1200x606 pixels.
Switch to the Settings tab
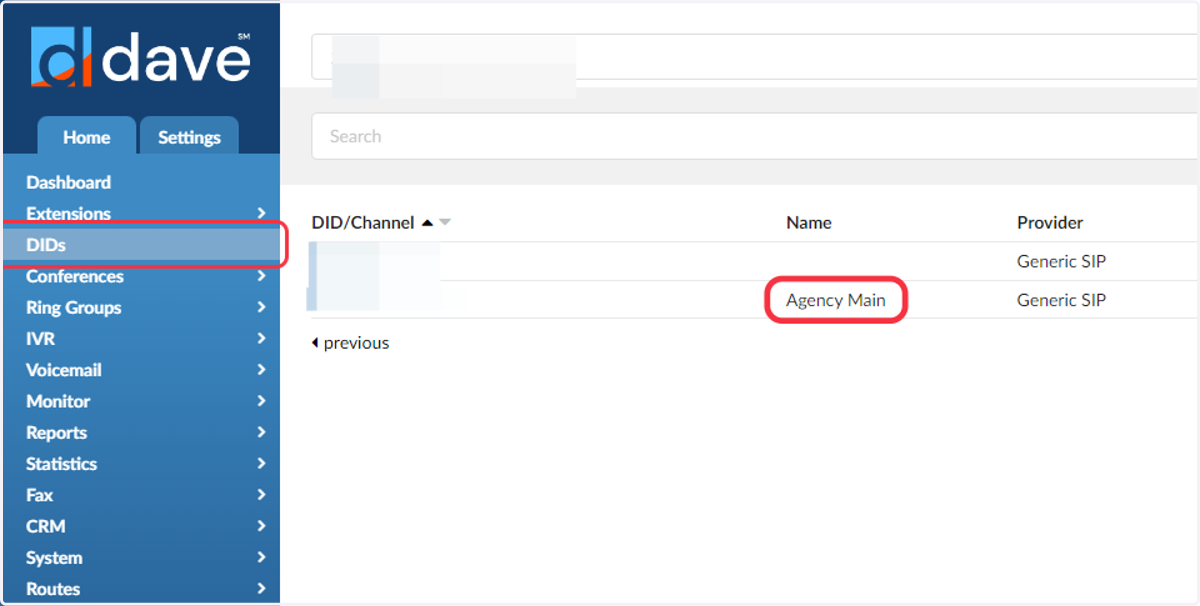point(189,137)
